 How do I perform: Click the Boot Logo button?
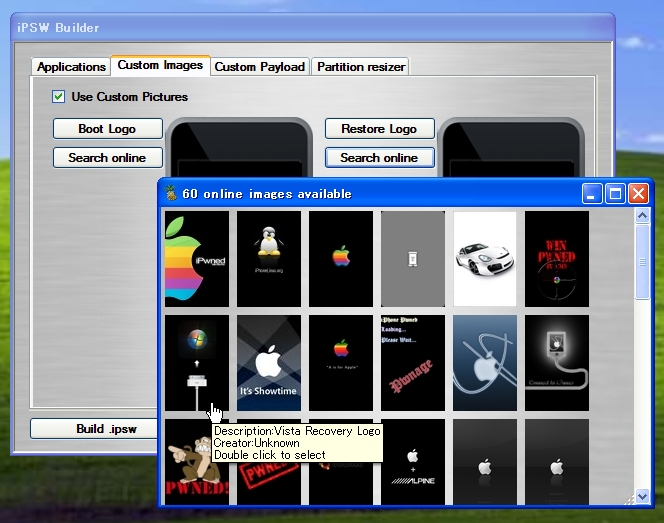pyautogui.click(x=108, y=129)
